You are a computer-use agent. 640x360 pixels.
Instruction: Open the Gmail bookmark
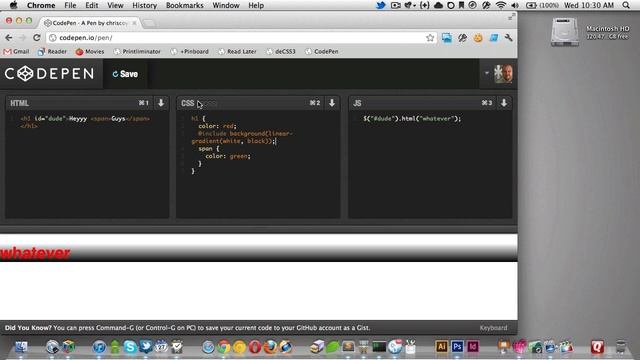[x=16, y=51]
